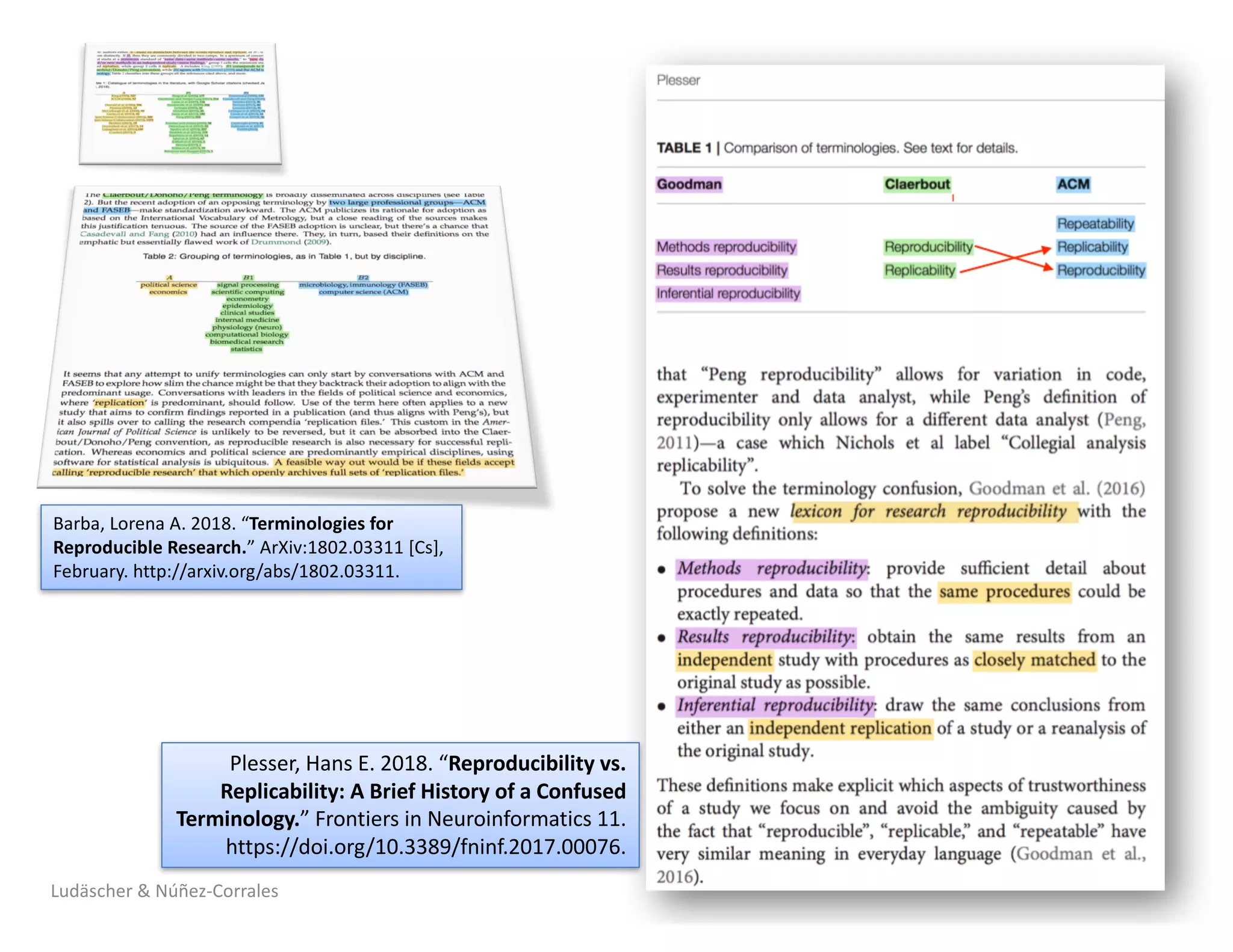
Task: Click the italic 'Methods reproducibility' bullet heading
Action: [772, 569]
